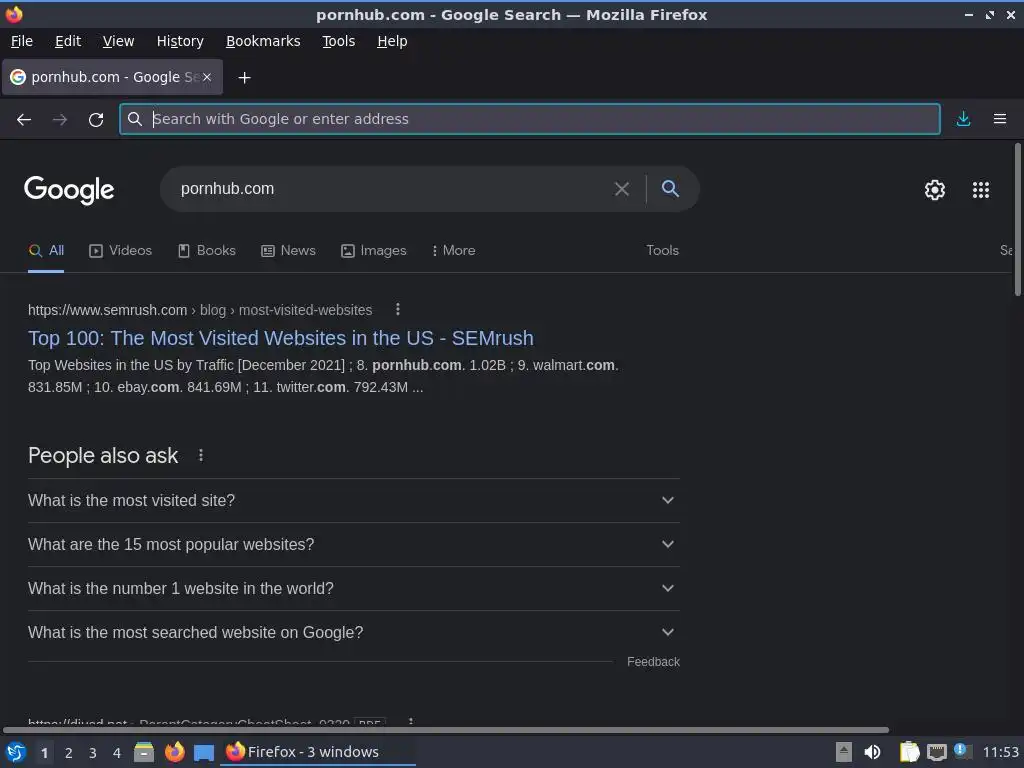Open the Google apps grid
The height and width of the screenshot is (768, 1024).
click(x=980, y=189)
